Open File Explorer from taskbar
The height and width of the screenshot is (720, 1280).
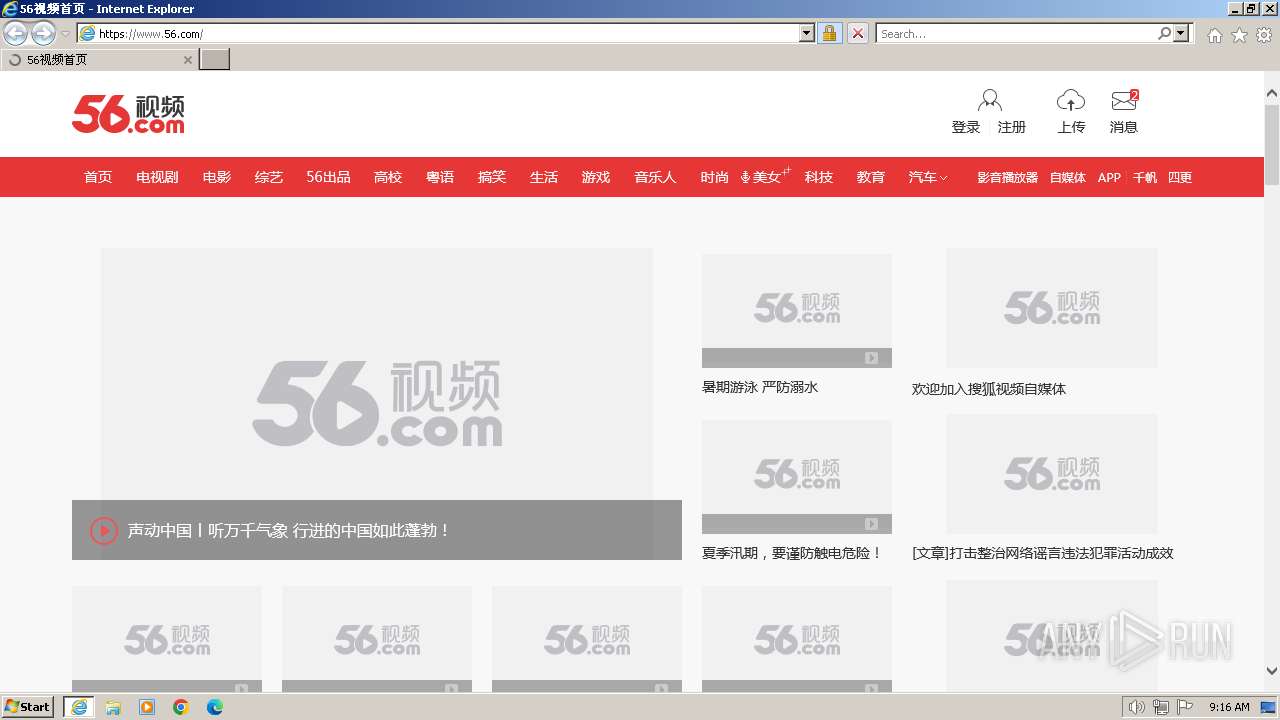point(113,707)
